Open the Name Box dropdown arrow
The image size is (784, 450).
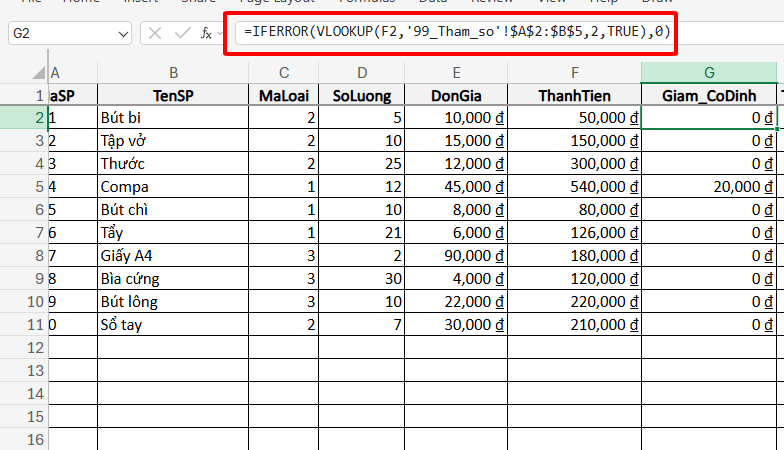[122, 34]
